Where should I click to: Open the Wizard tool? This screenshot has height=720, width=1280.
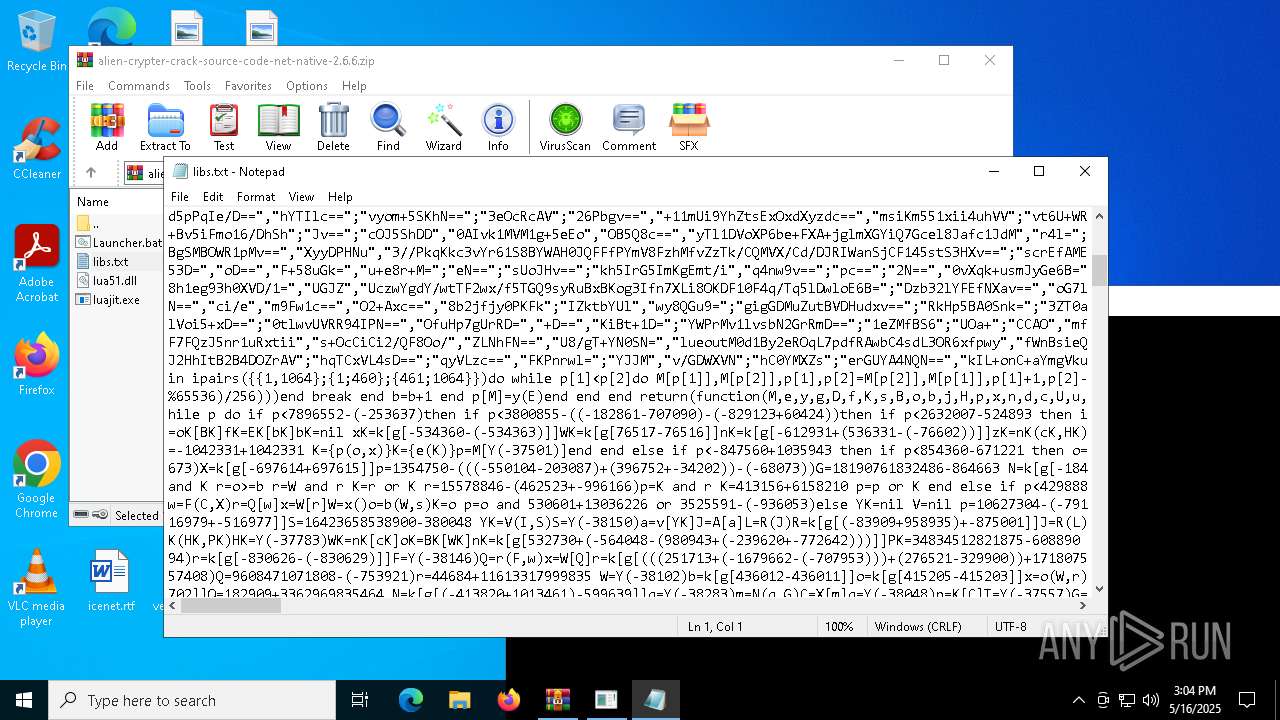[443, 127]
